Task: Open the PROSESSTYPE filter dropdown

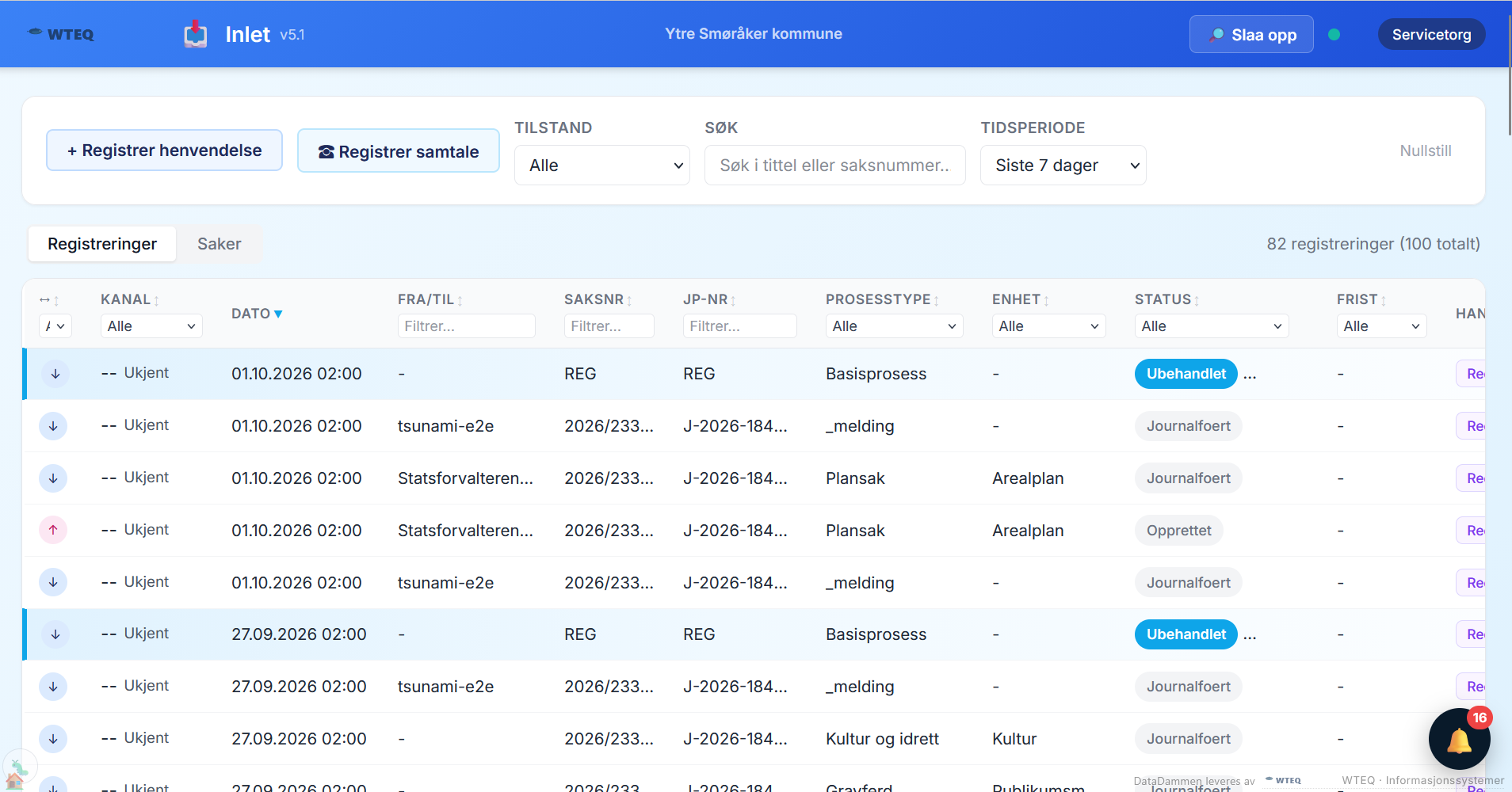Action: pyautogui.click(x=895, y=326)
